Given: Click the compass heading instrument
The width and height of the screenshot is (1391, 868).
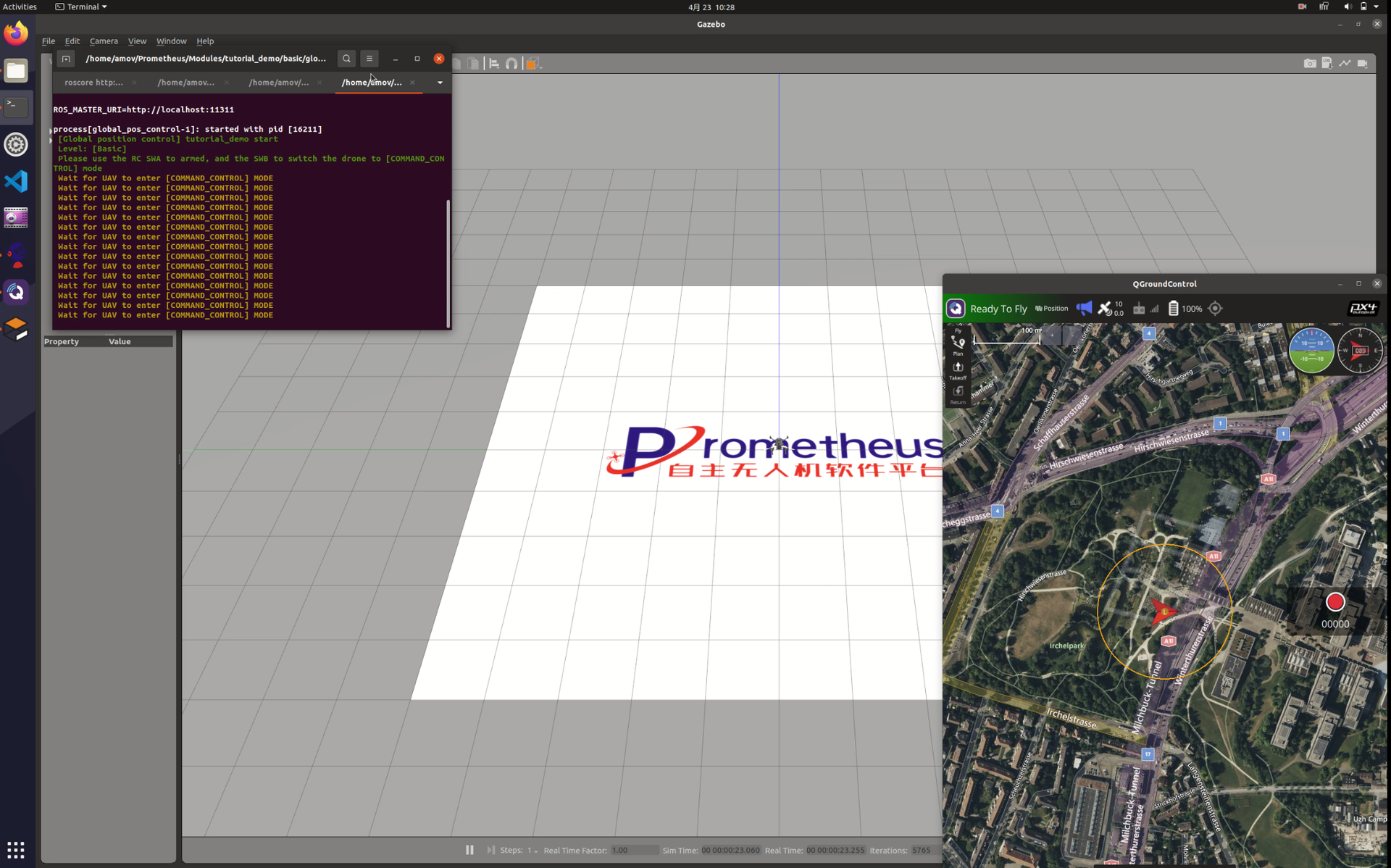Looking at the screenshot, I should point(1359,351).
